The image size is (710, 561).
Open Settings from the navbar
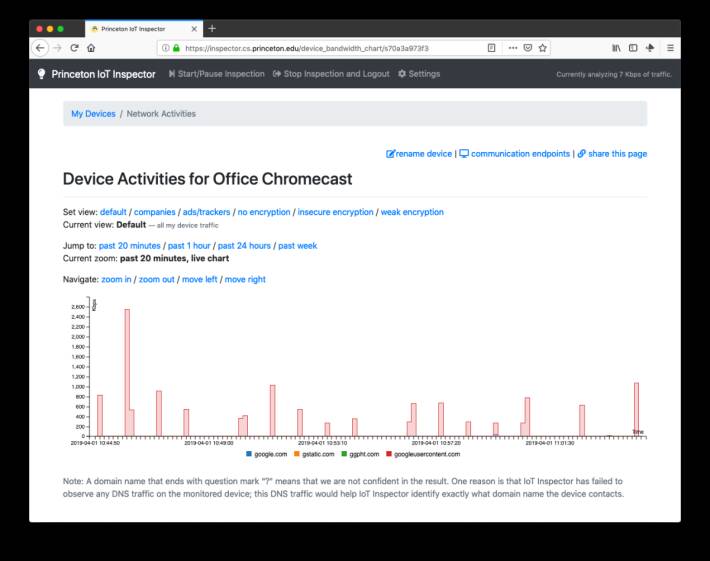coord(419,74)
